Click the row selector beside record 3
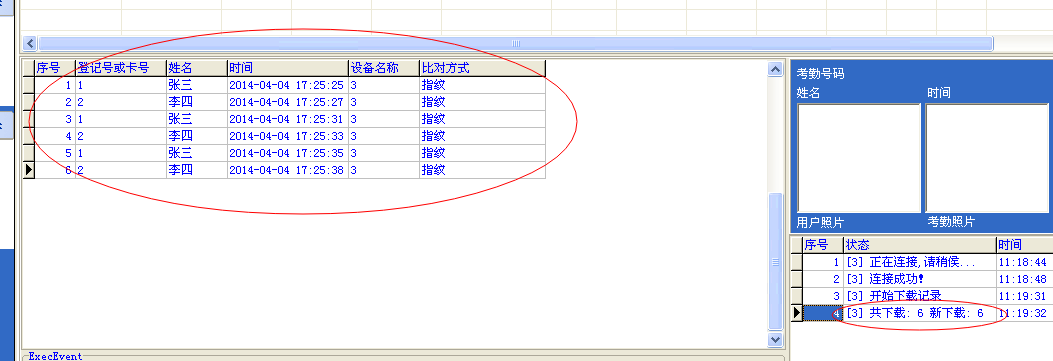1053x361 pixels. click(28, 119)
